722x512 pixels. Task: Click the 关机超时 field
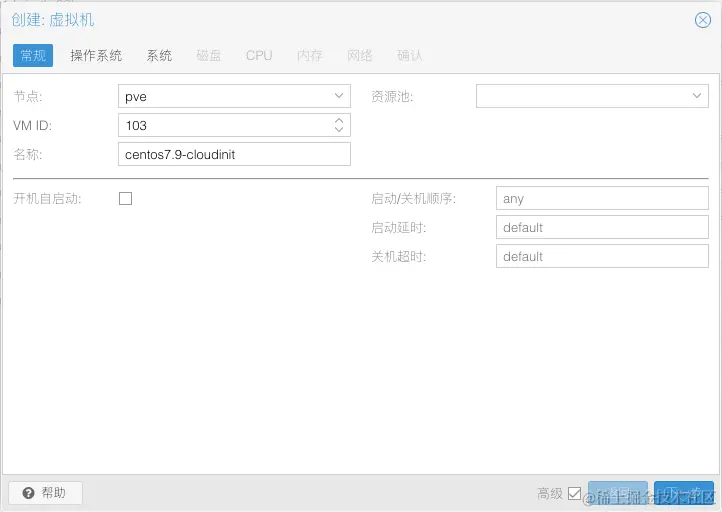click(x=602, y=256)
